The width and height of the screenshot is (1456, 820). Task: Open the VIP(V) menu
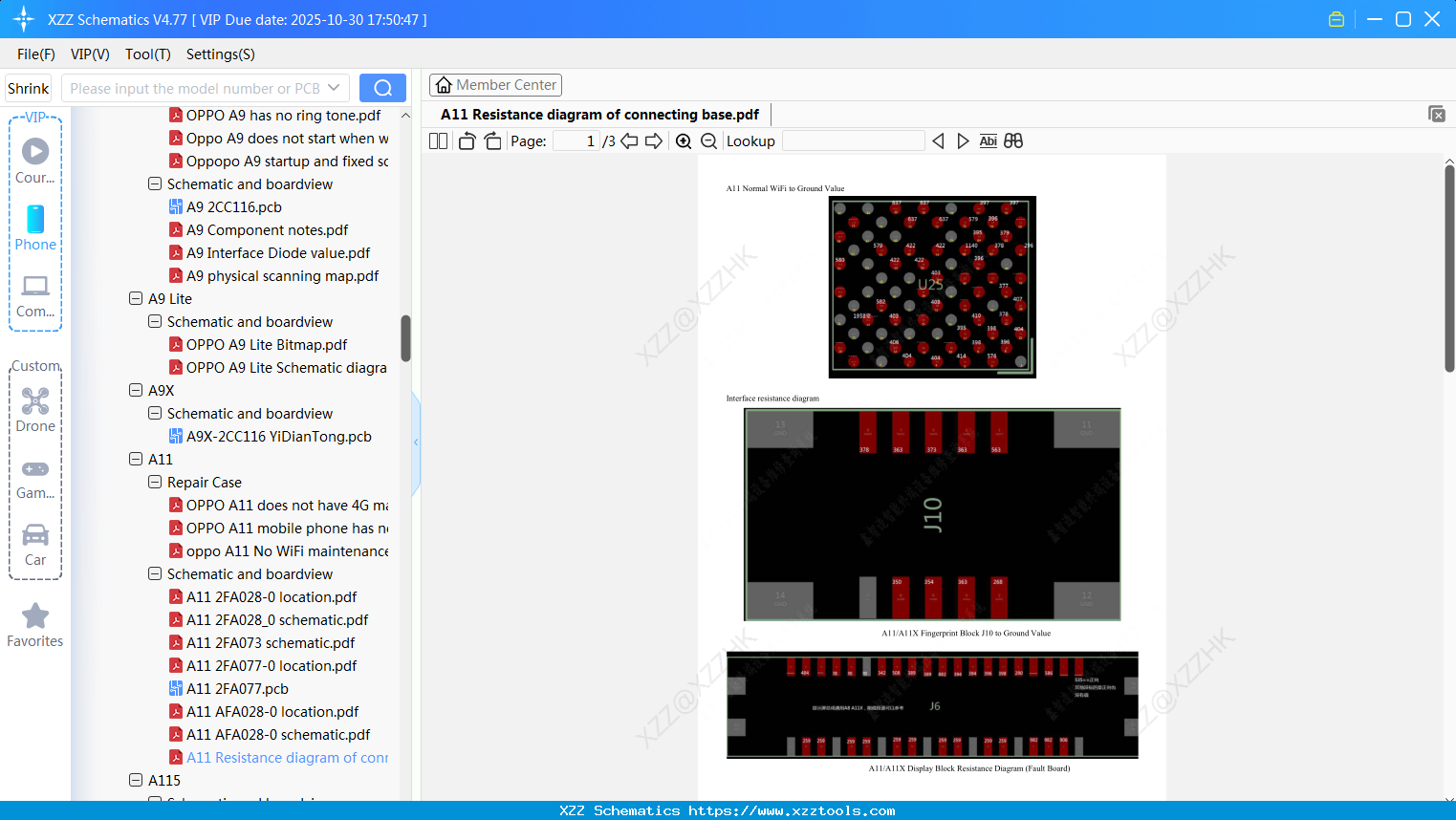click(x=90, y=54)
